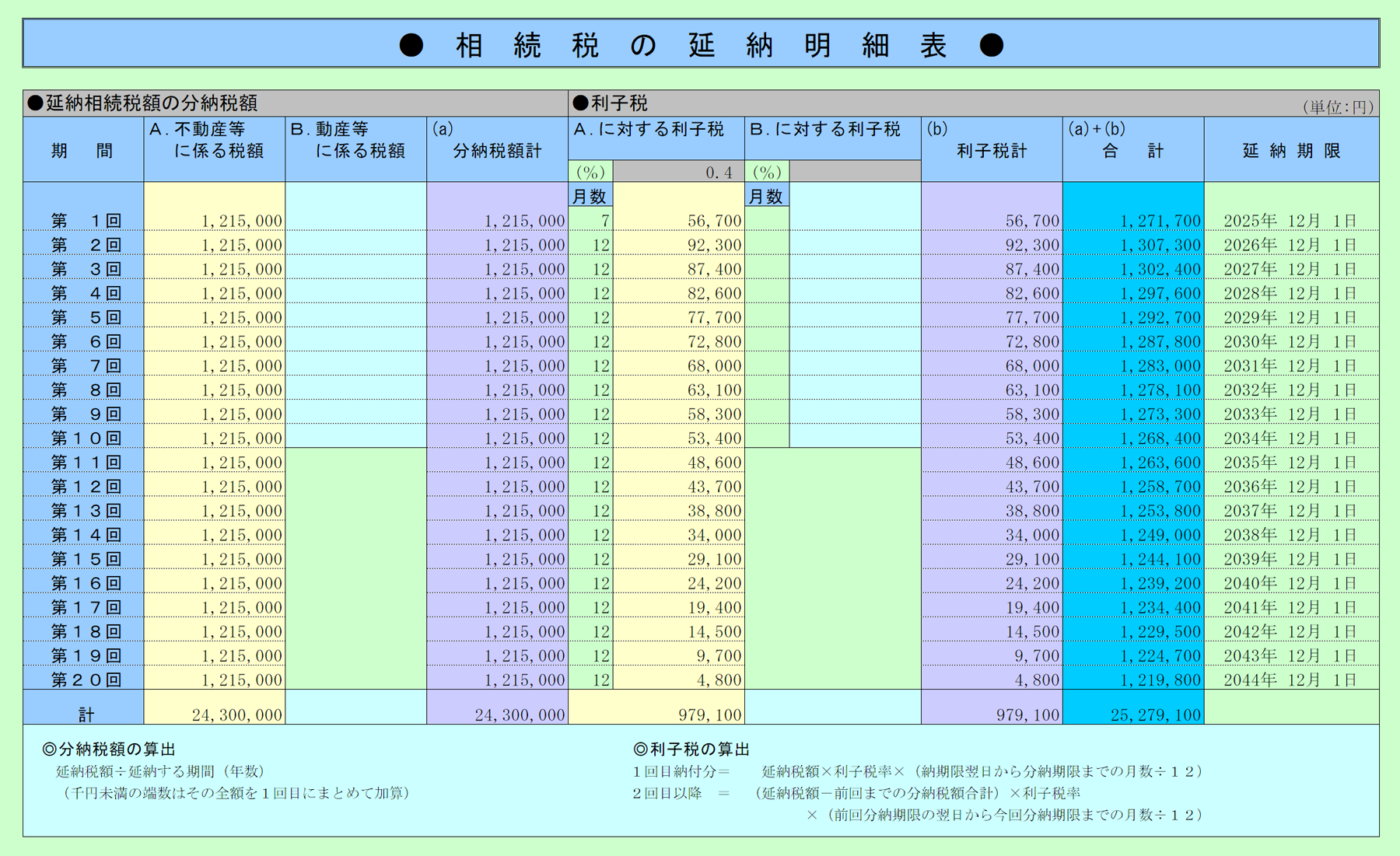This screenshot has height=856, width=1400.
Task: Click the (単位:円) unit note
Action: tap(1338, 107)
